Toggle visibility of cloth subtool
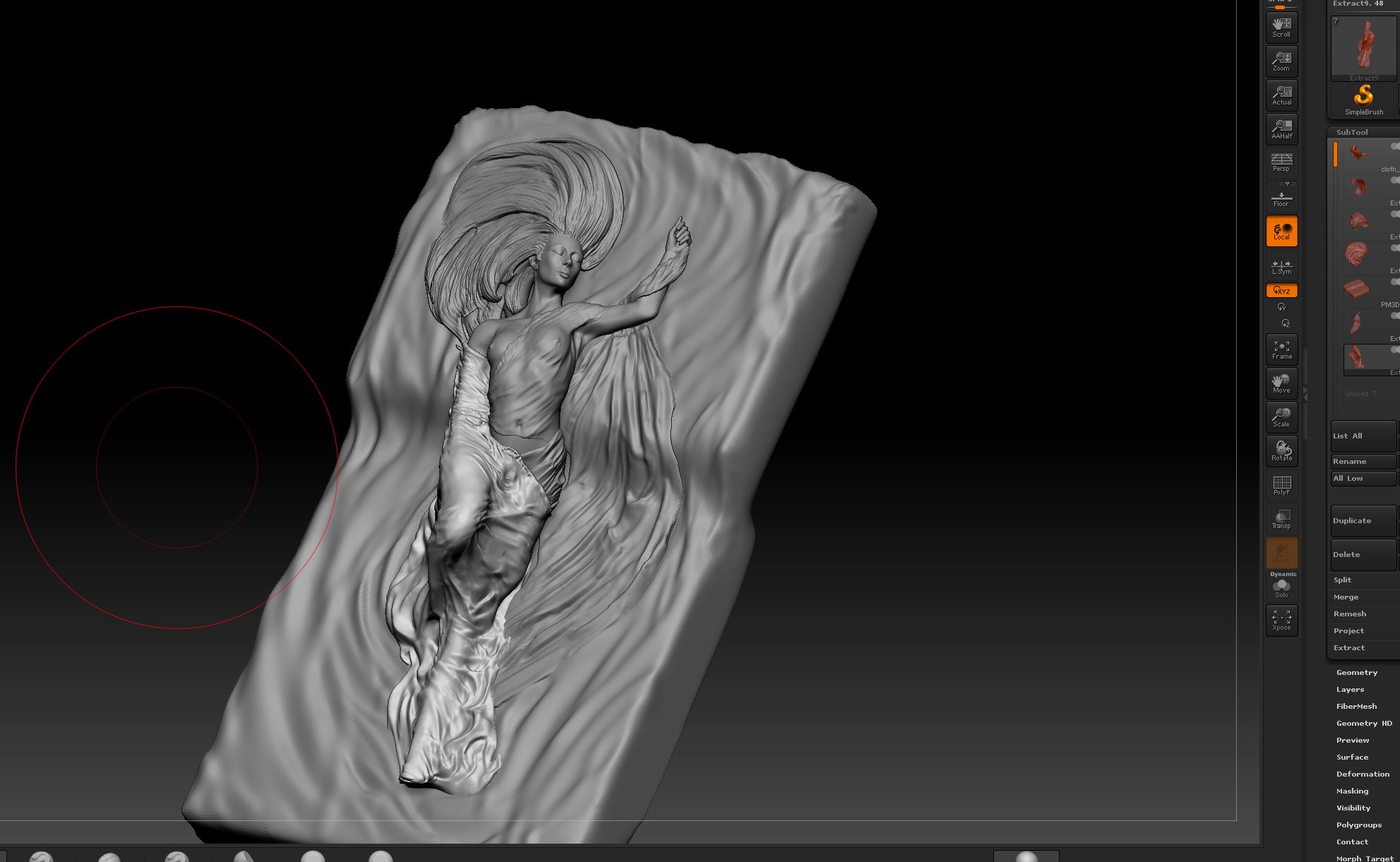Image resolution: width=1400 pixels, height=862 pixels. [1395, 146]
